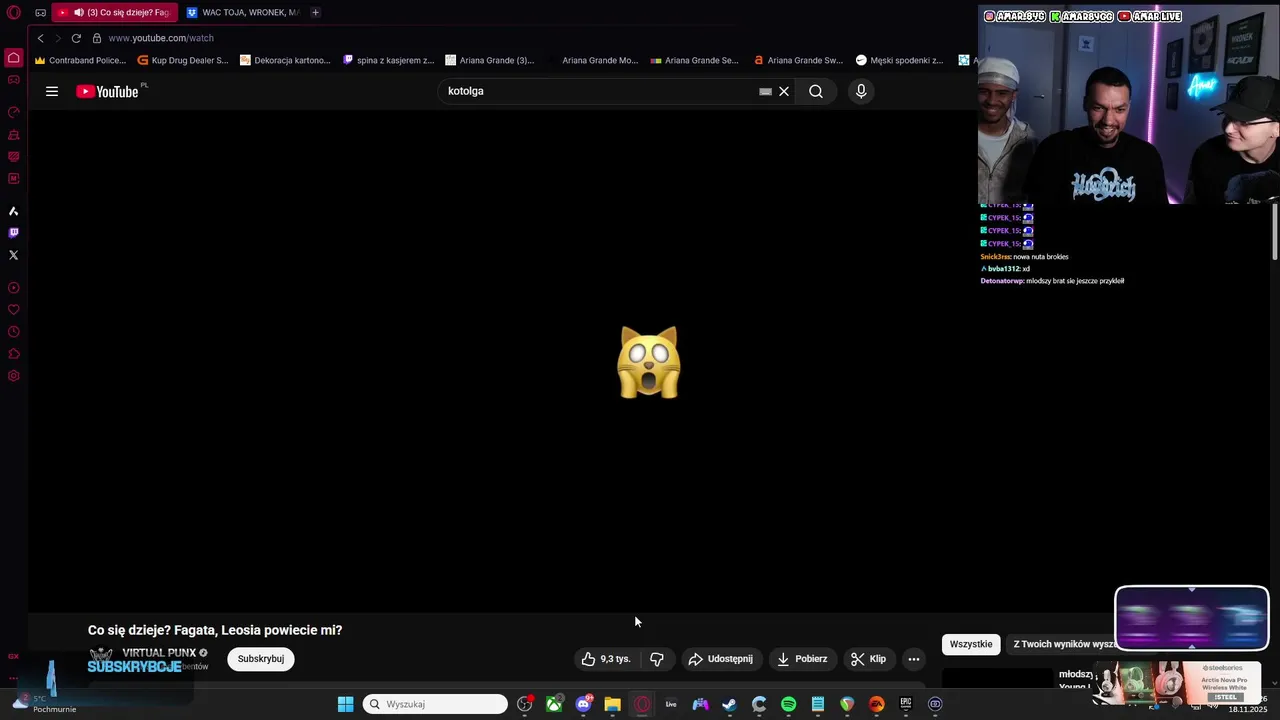Viewport: 1280px width, 720px height.
Task: Focus the YouTube search field with 'kotolga'
Action: [600, 91]
